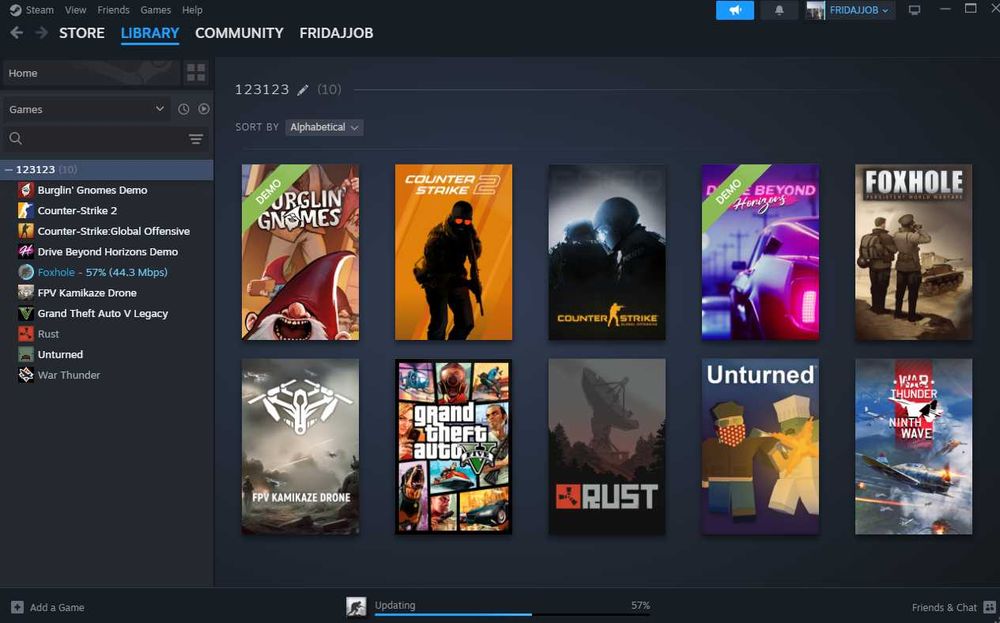Open the FRIDAJJOB profile tab
The image size is (1000, 623).
[x=336, y=33]
